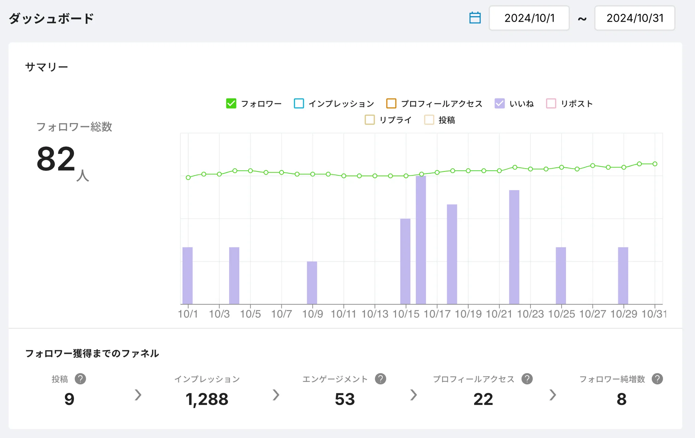Open help icon next to funnel プロフィールアクセス
The image size is (695, 438).
pyautogui.click(x=527, y=379)
